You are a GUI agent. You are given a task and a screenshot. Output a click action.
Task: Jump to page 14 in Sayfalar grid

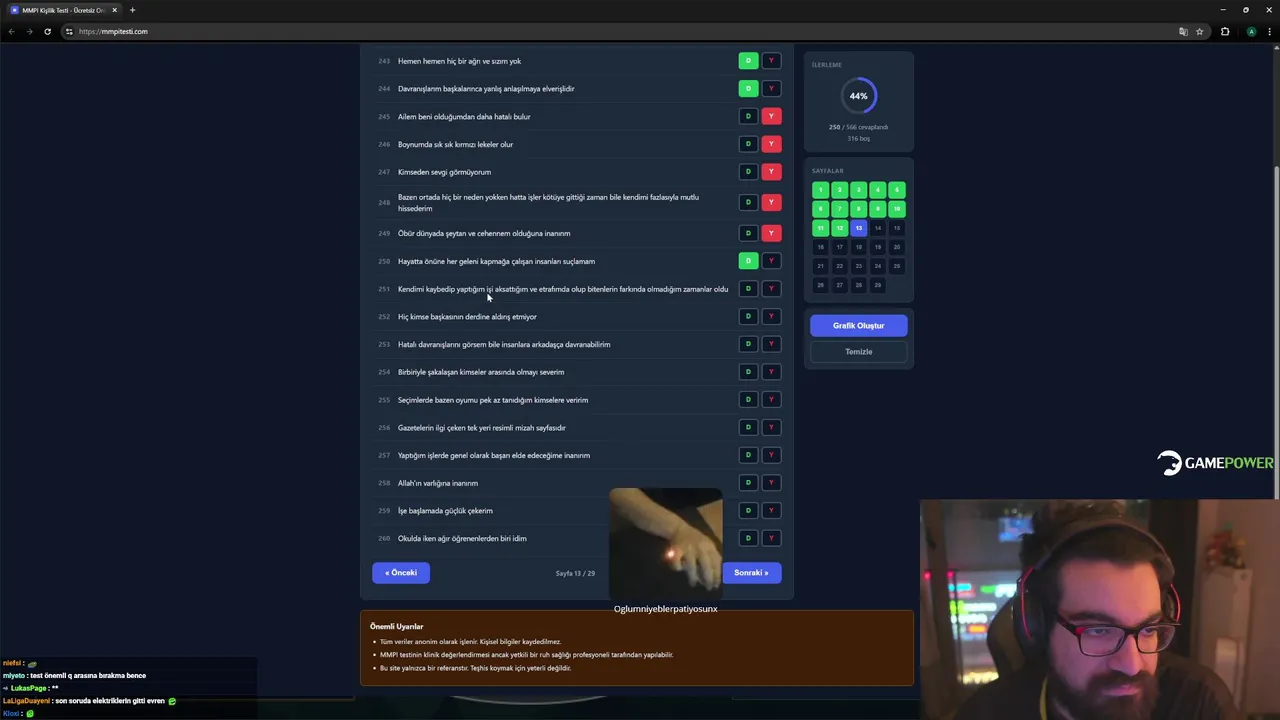click(x=878, y=228)
